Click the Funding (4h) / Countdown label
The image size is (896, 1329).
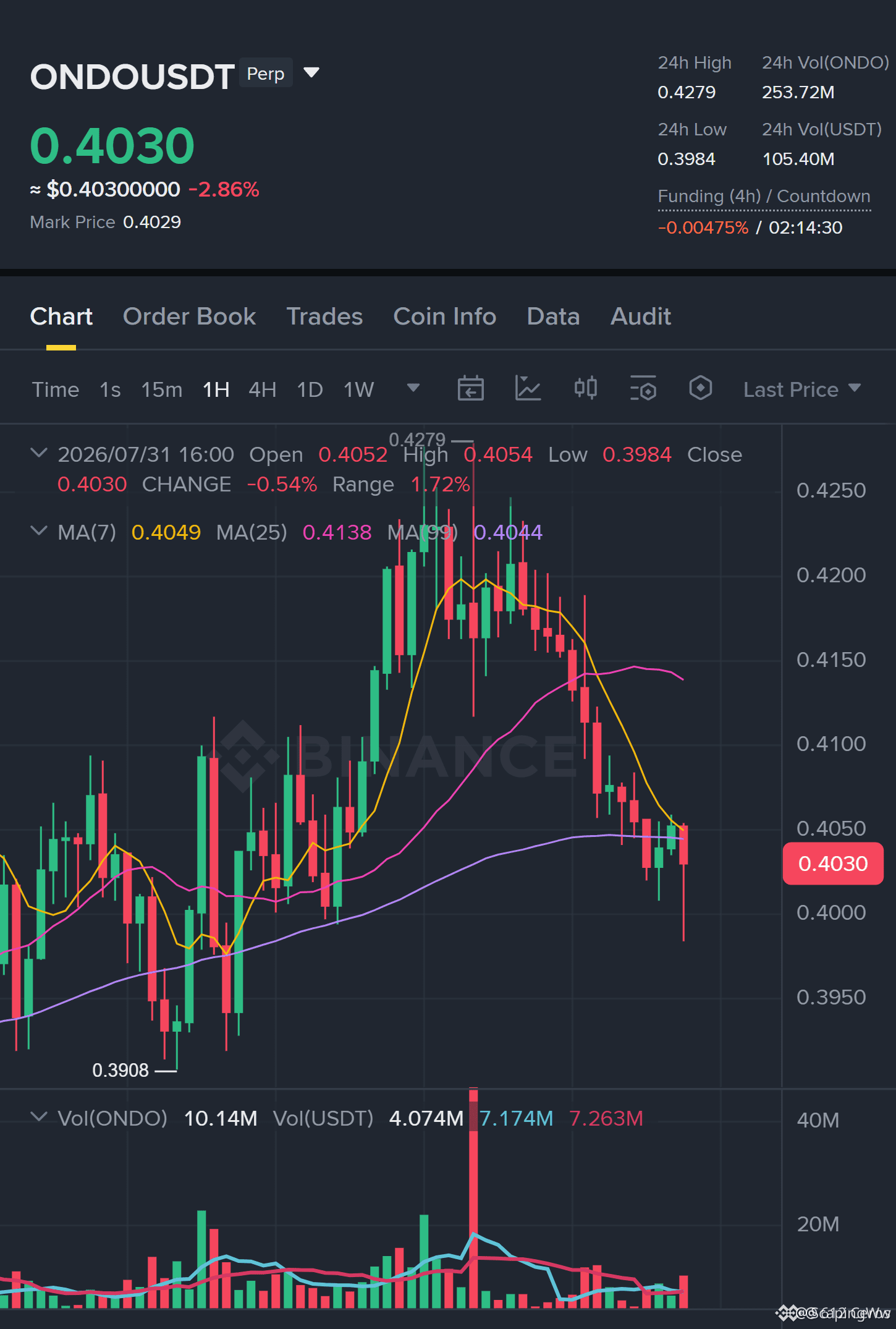click(764, 197)
